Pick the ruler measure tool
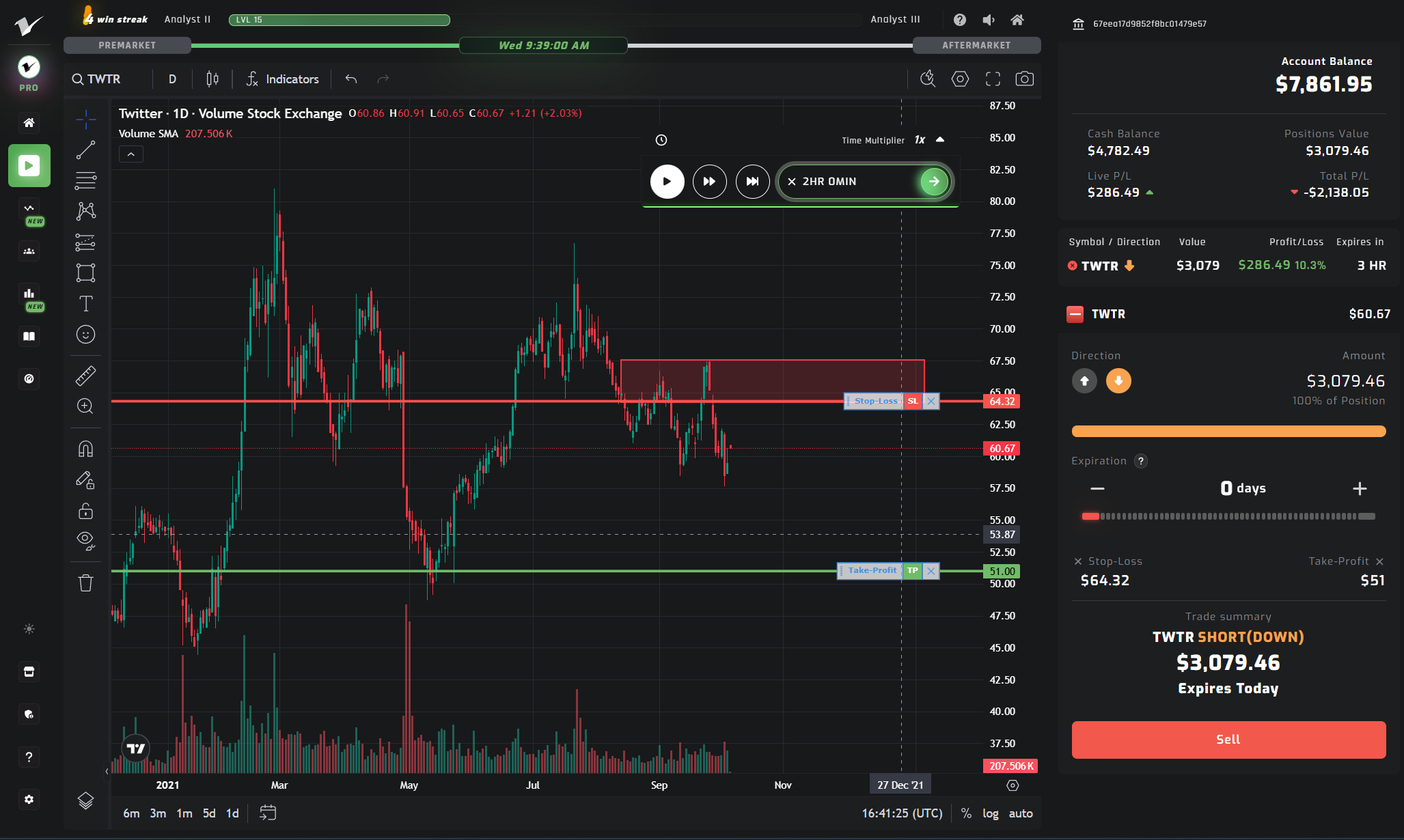This screenshot has width=1404, height=840. click(85, 376)
